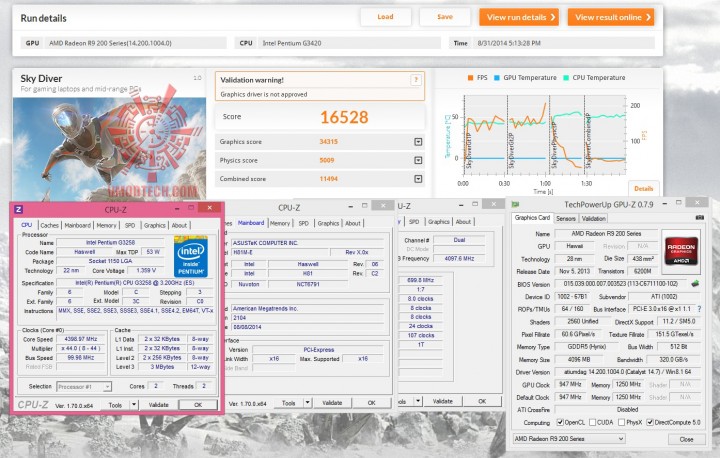Image resolution: width=720 pixels, height=458 pixels.
Task: Click the Details button below the chart
Action: click(643, 188)
